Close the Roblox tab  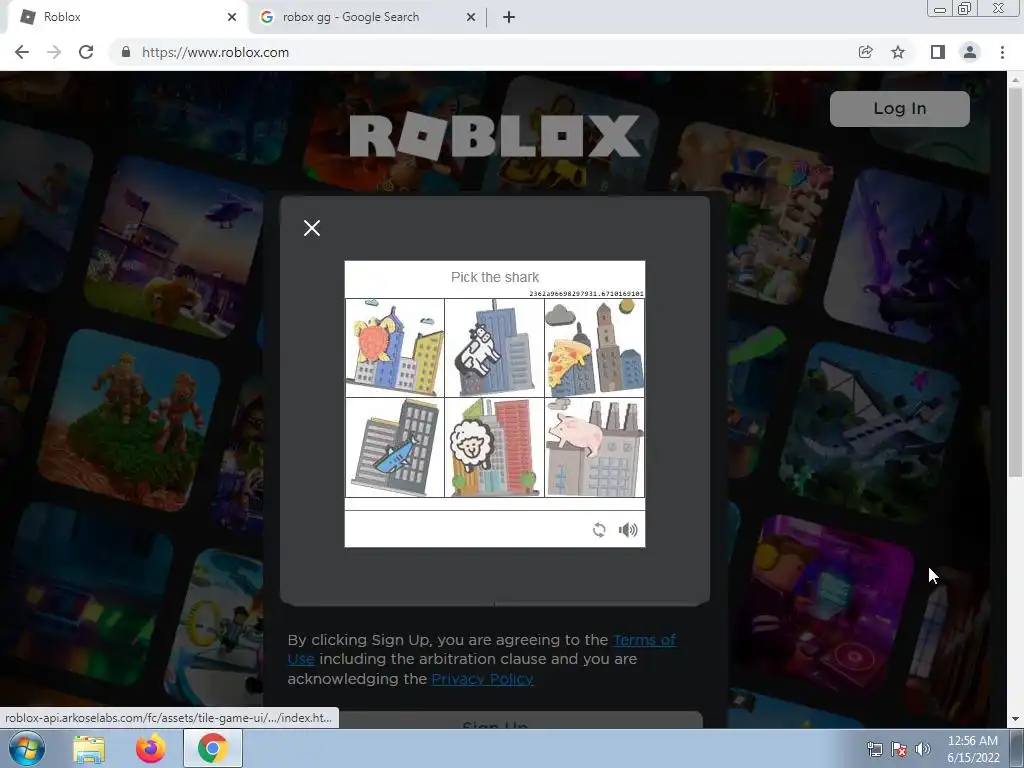232,17
